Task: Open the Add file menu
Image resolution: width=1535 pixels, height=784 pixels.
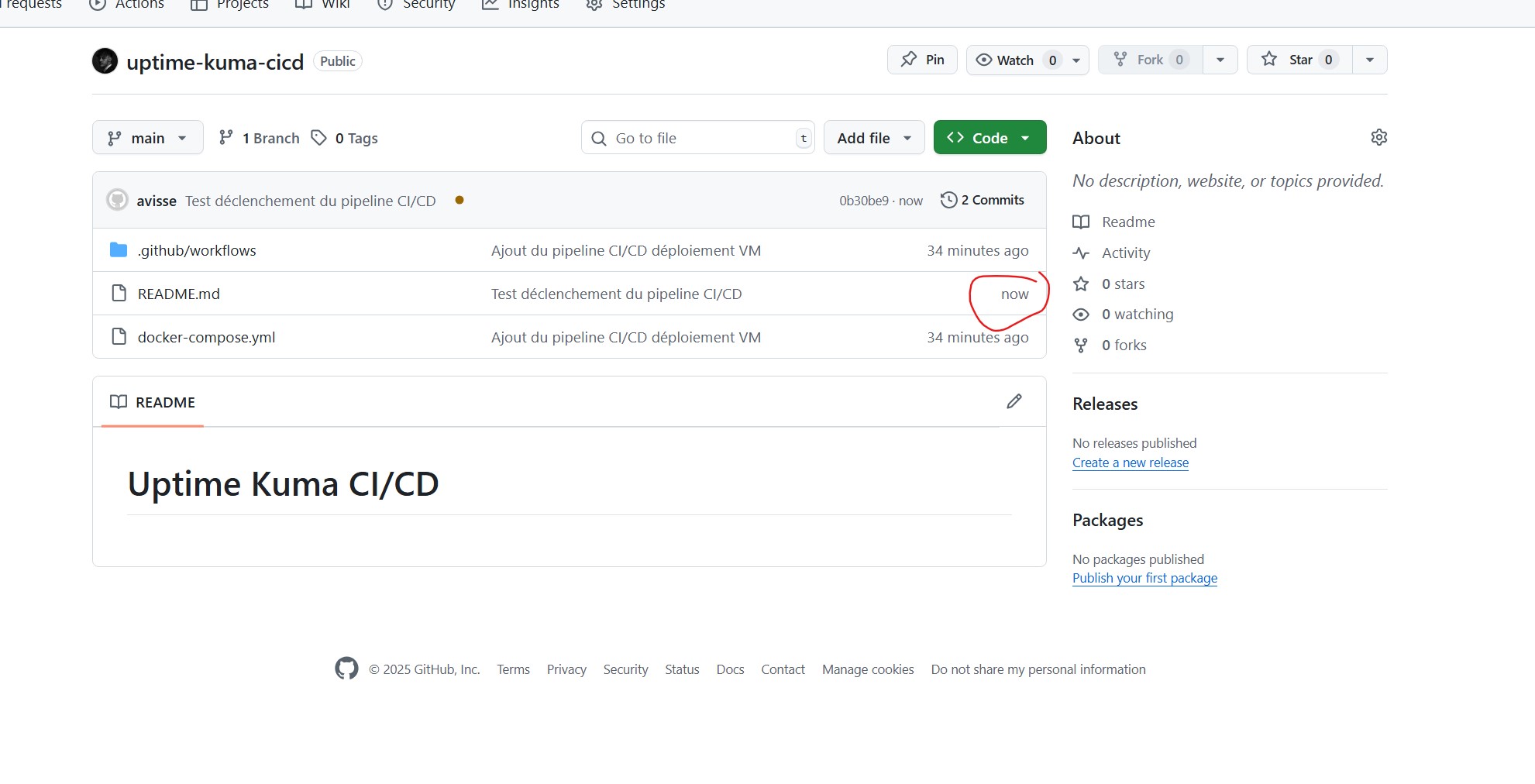Action: 873,138
